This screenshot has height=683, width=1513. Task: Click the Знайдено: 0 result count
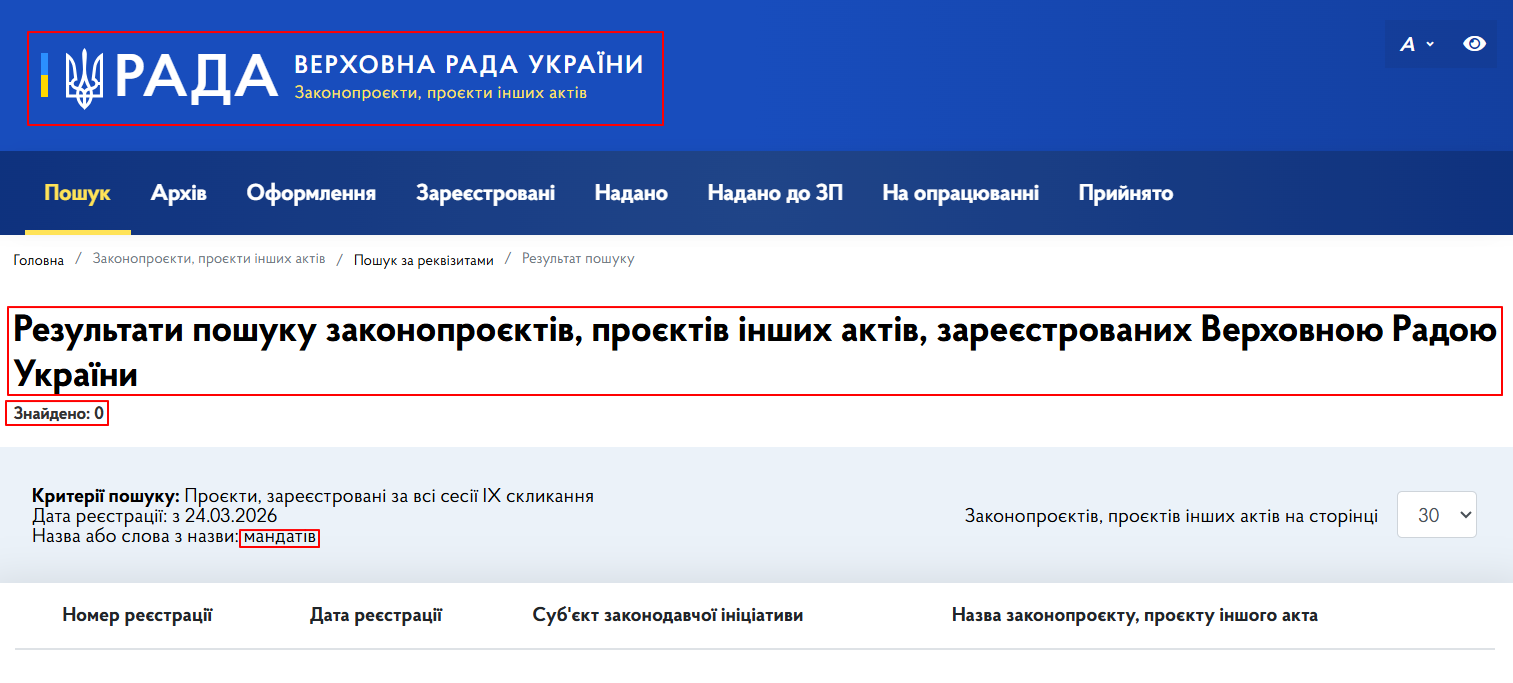[x=58, y=413]
